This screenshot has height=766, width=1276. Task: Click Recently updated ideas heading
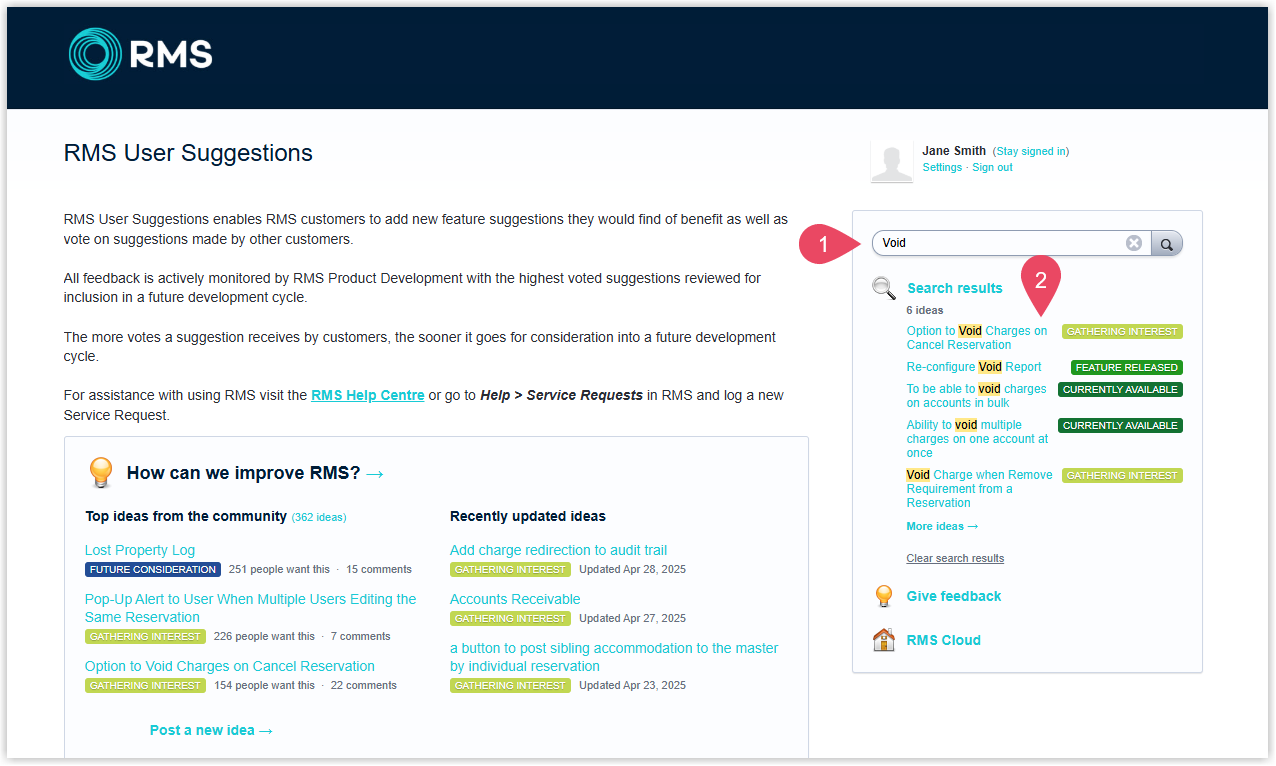(x=528, y=517)
